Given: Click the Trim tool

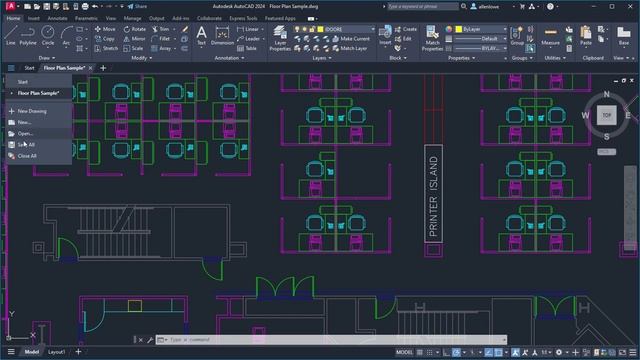Looking at the screenshot, I should tap(160, 29).
